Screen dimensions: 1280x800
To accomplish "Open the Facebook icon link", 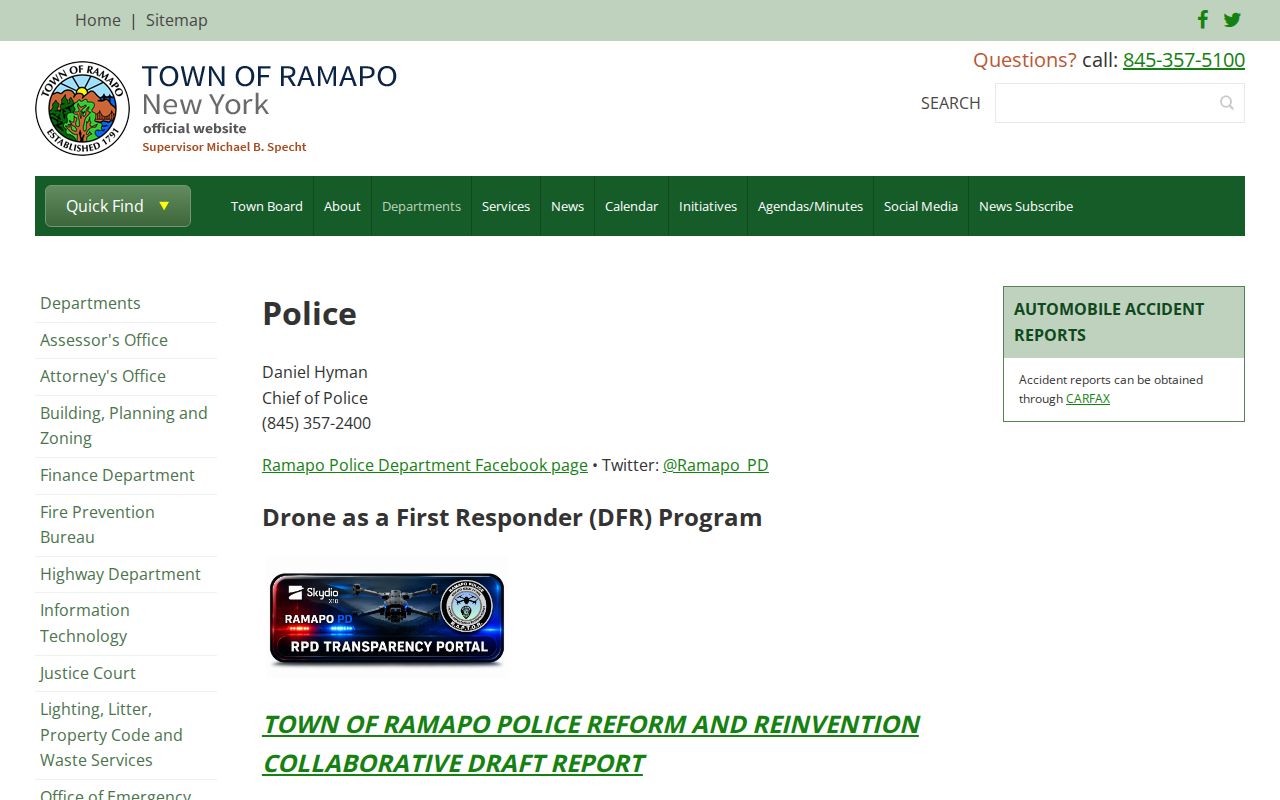I will 1203,19.
